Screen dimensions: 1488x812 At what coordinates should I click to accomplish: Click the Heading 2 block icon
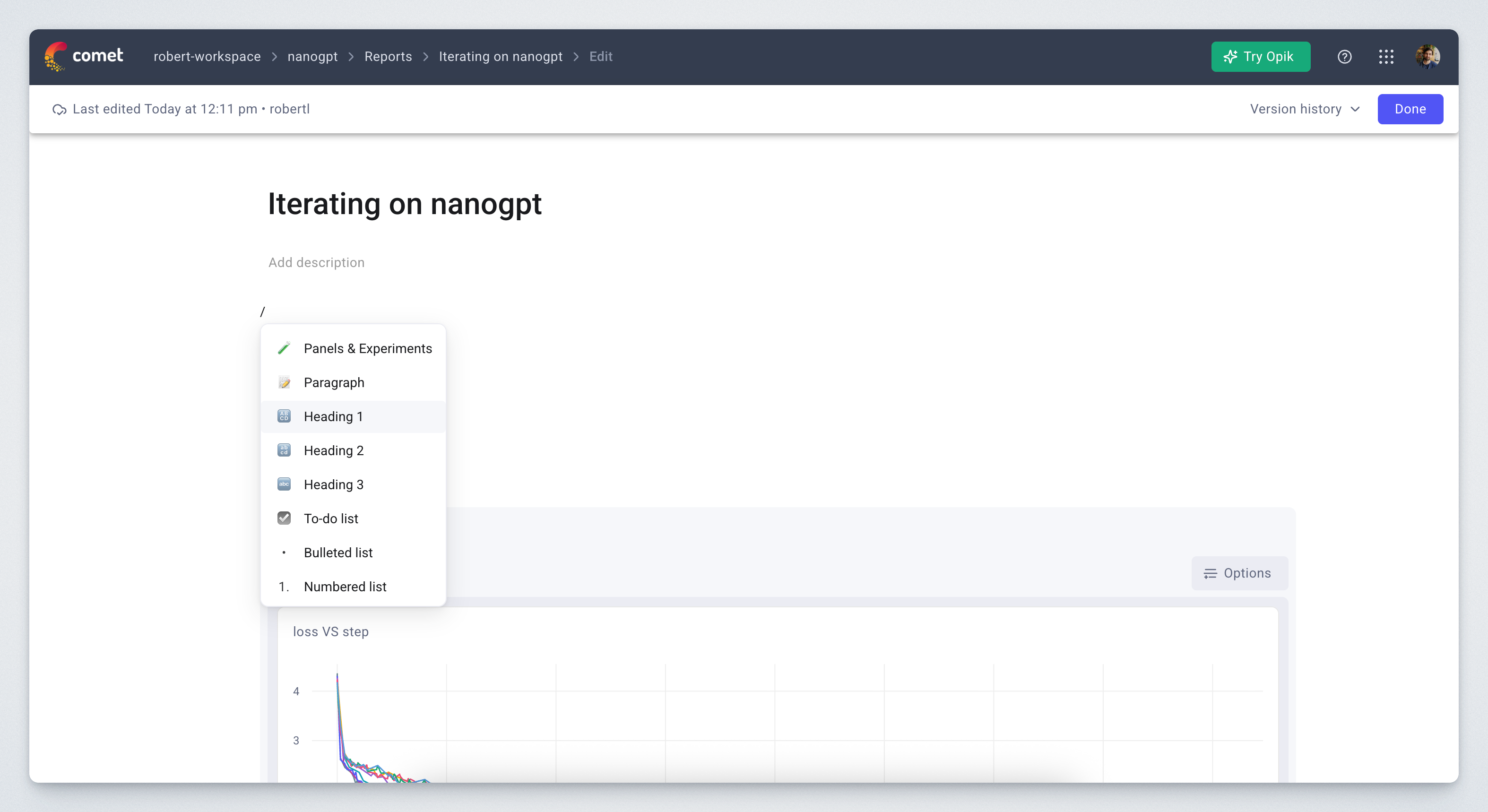(x=284, y=450)
